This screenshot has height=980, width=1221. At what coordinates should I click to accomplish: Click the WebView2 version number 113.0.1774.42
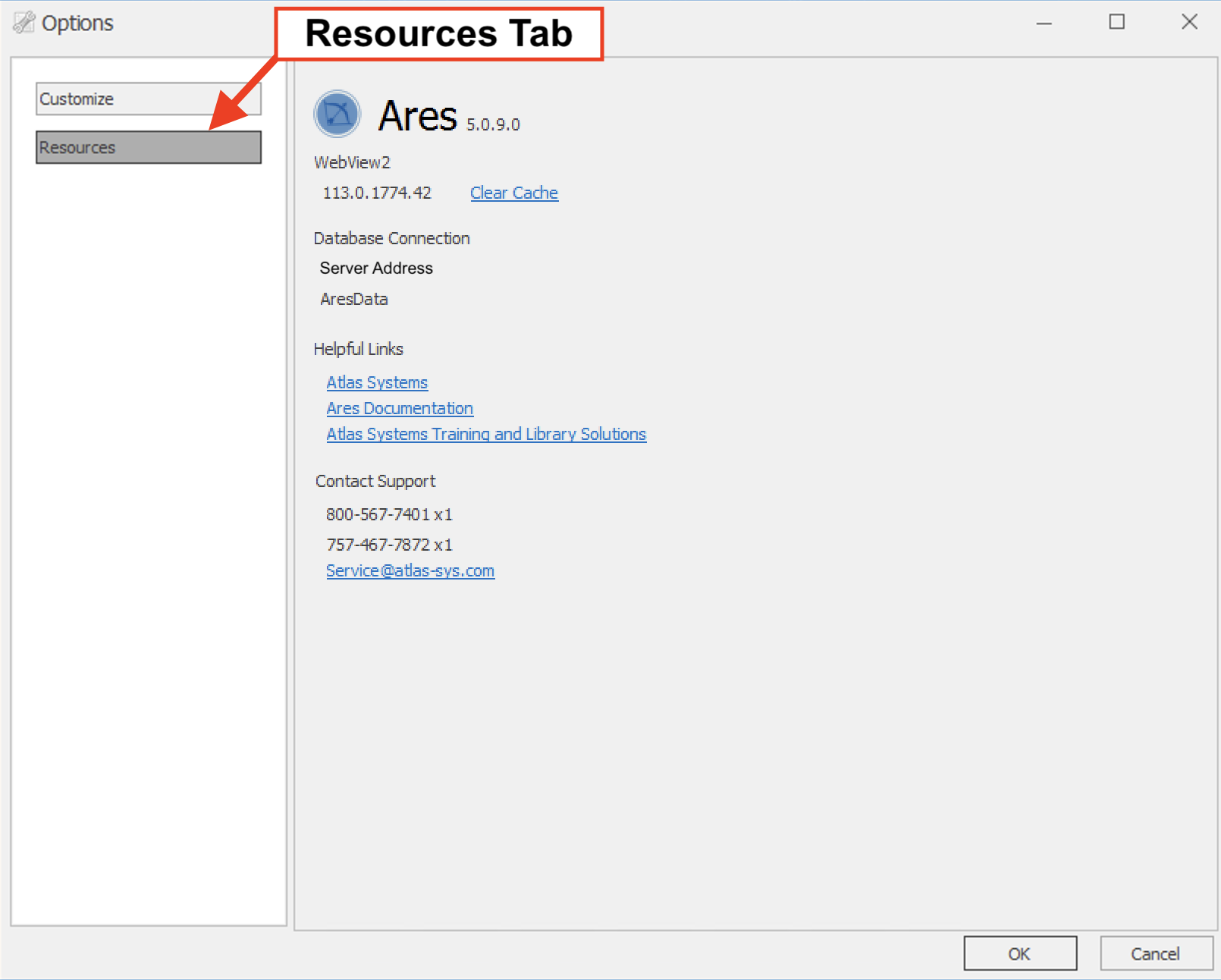tap(377, 193)
